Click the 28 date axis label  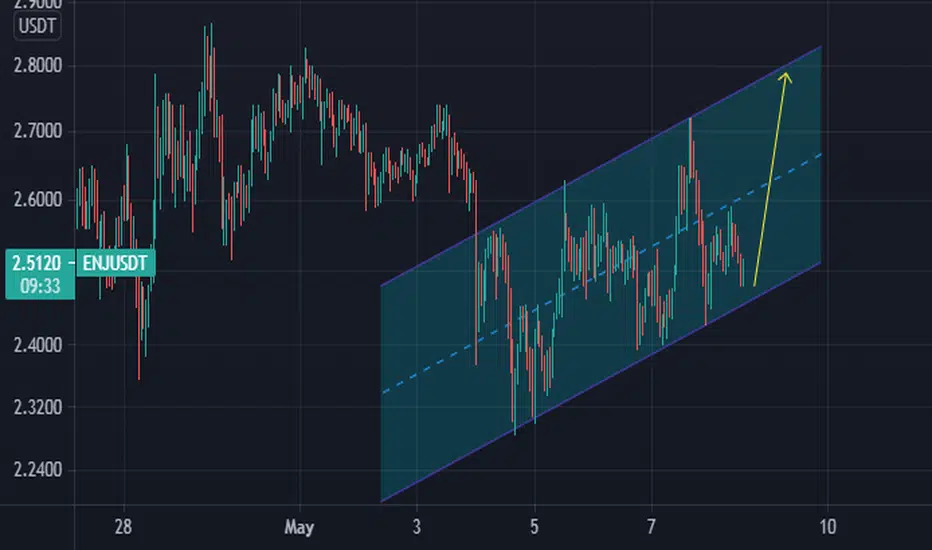pyautogui.click(x=123, y=527)
